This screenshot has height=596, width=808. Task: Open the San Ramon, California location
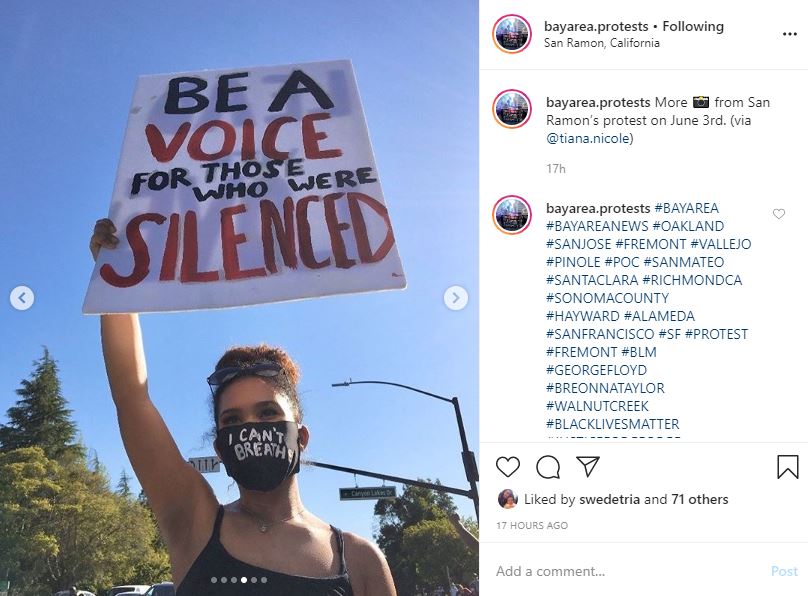tap(601, 43)
